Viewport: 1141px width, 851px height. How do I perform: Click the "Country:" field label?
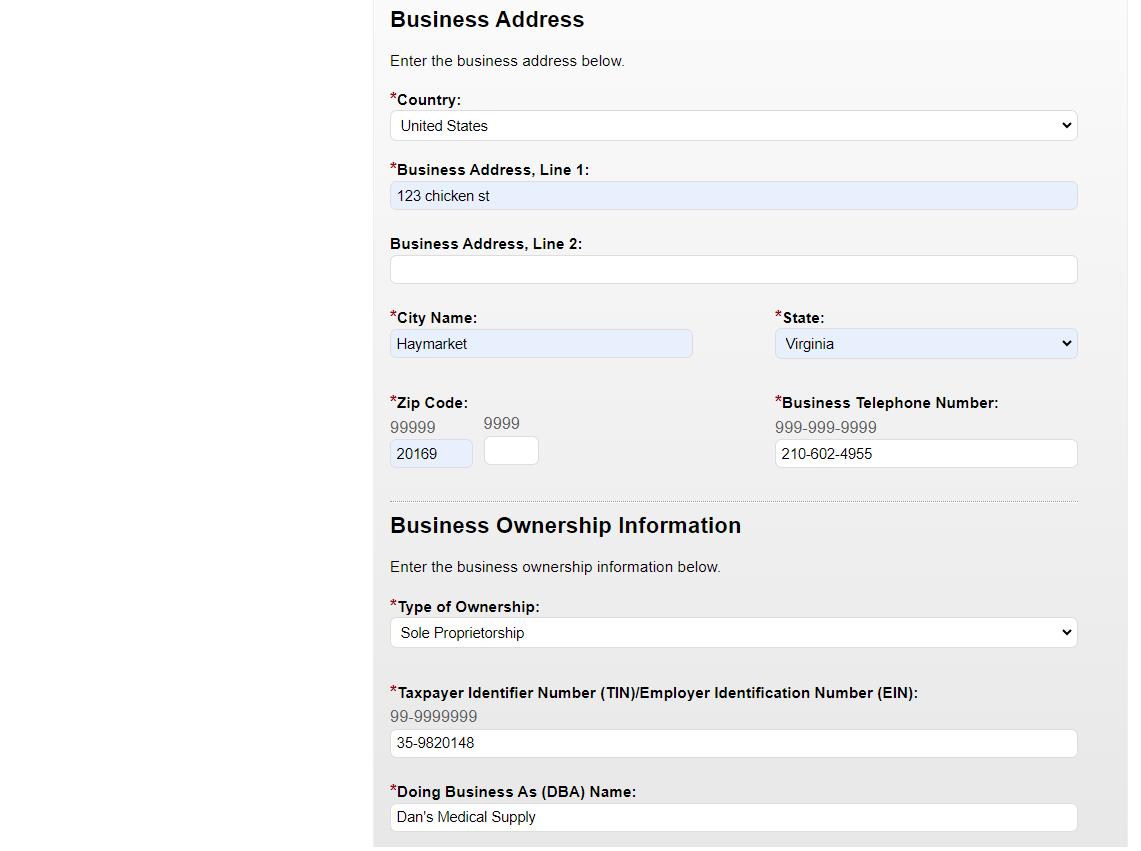429,100
